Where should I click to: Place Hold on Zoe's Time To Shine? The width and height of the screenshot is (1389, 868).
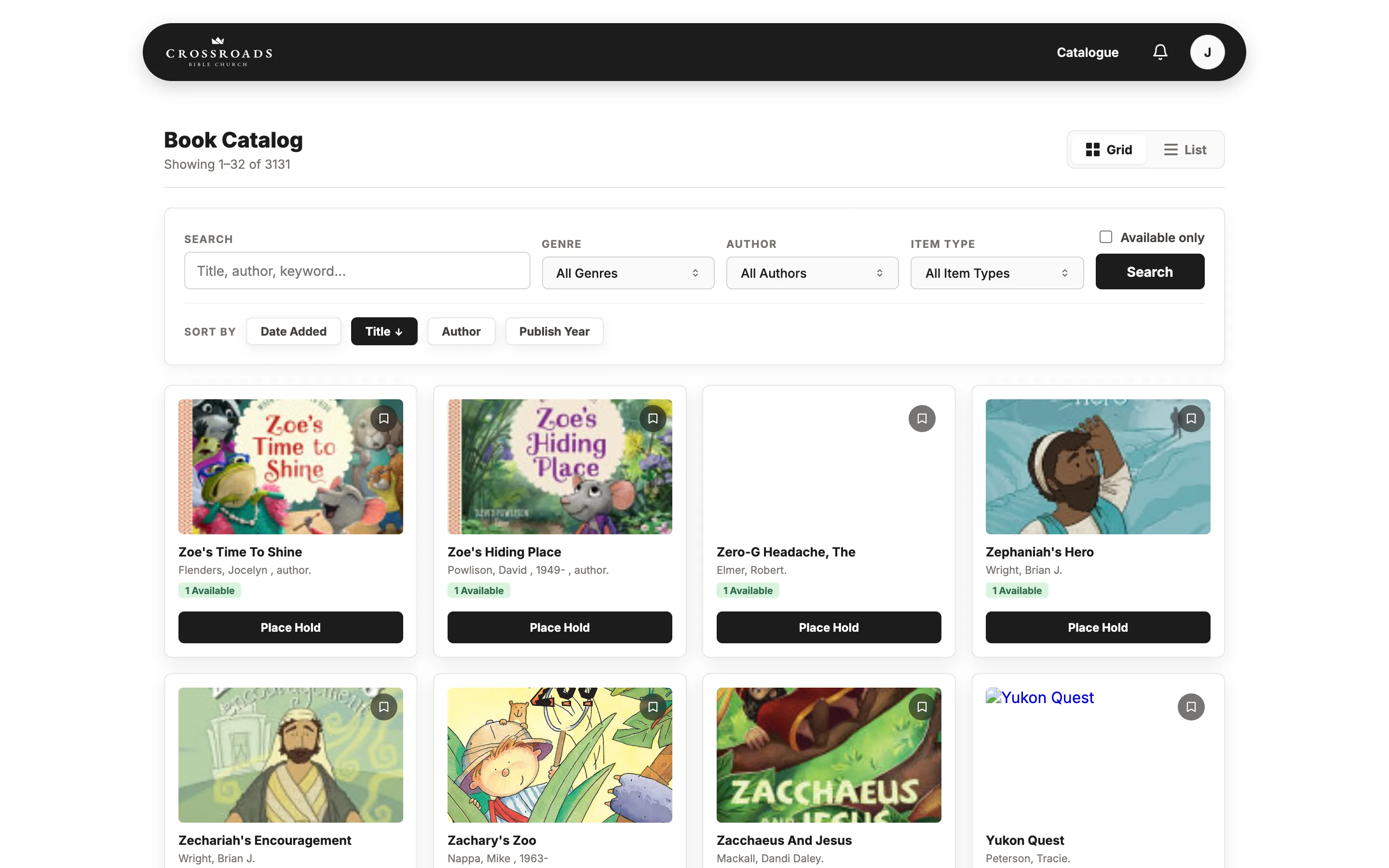290,627
